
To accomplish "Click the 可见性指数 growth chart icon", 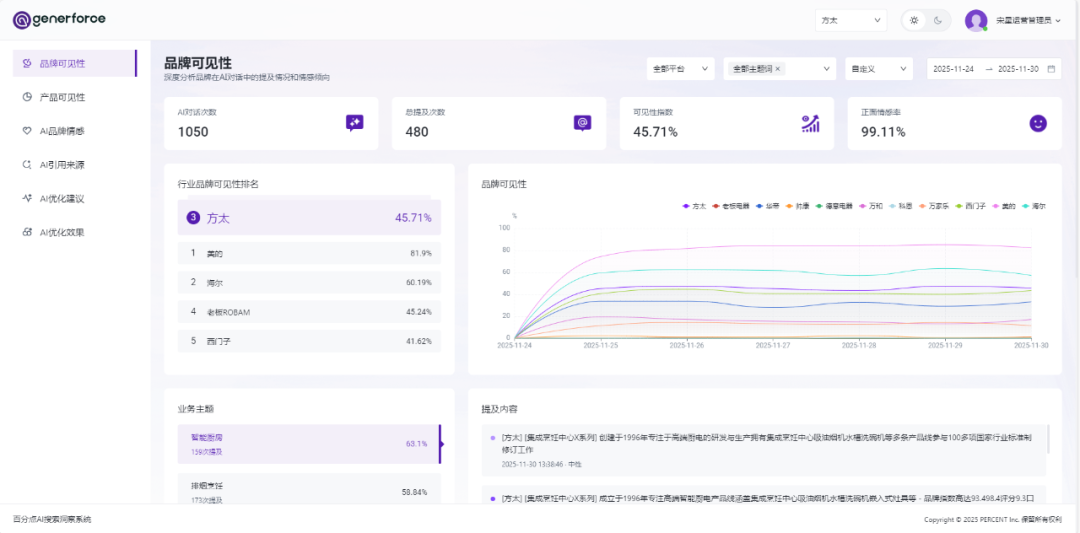I will (x=810, y=123).
